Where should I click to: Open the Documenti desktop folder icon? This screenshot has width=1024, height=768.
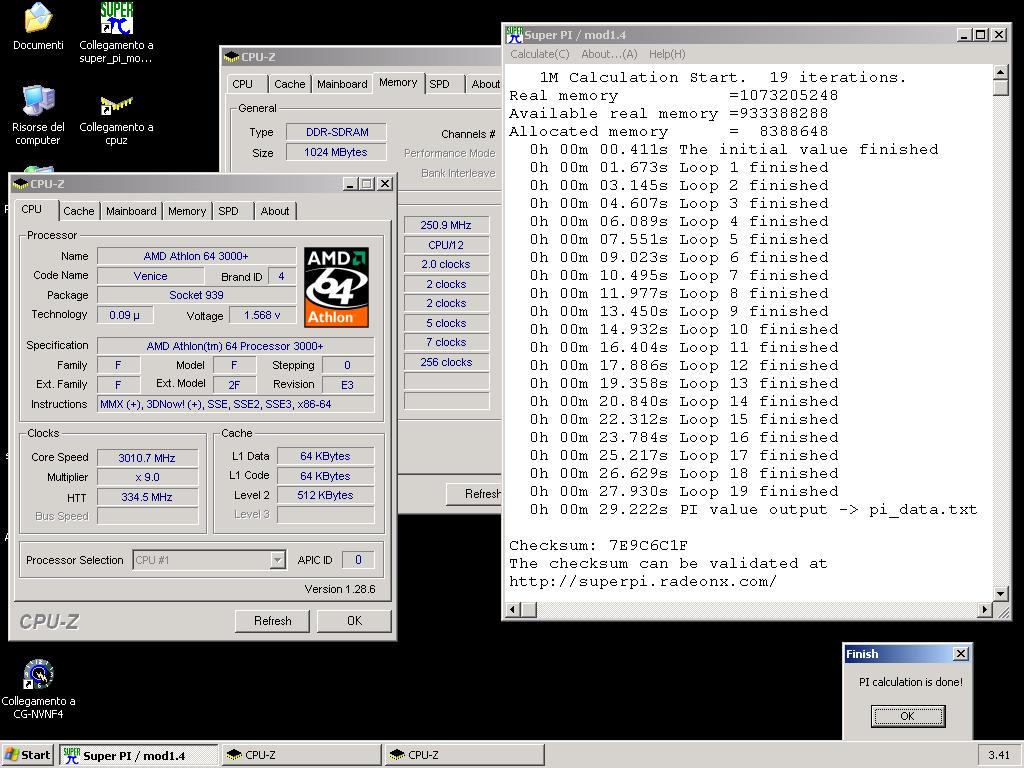click(x=38, y=20)
